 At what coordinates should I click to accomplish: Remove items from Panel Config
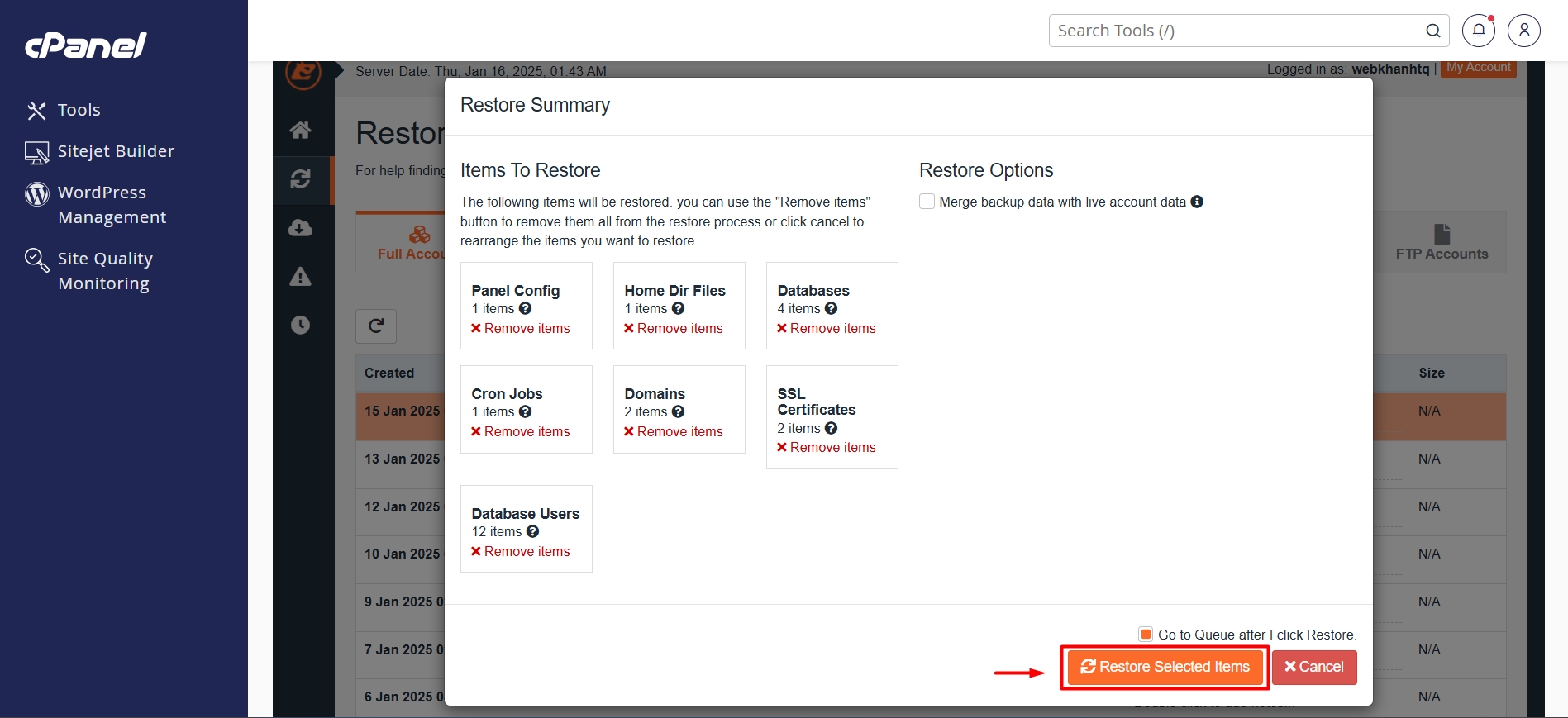(521, 328)
